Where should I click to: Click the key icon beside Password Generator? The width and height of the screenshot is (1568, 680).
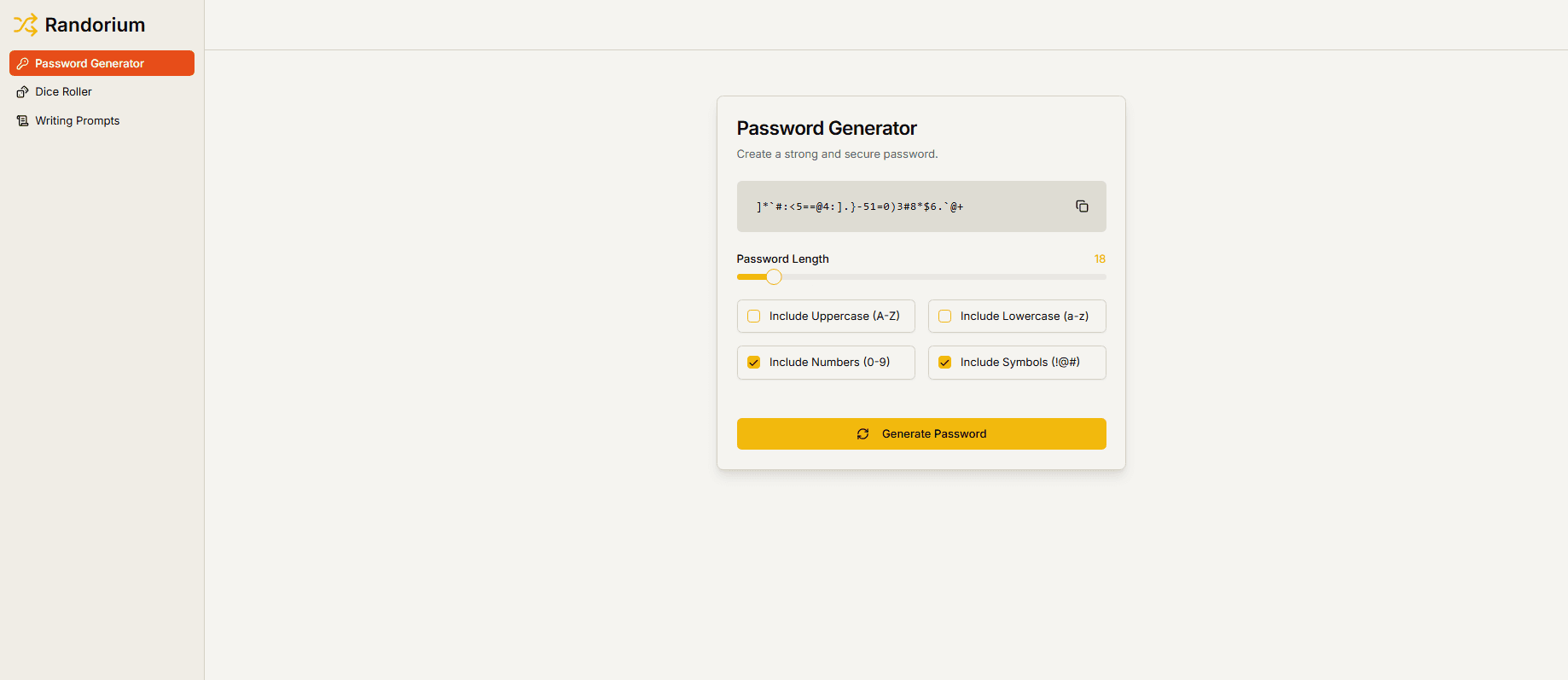click(x=23, y=63)
